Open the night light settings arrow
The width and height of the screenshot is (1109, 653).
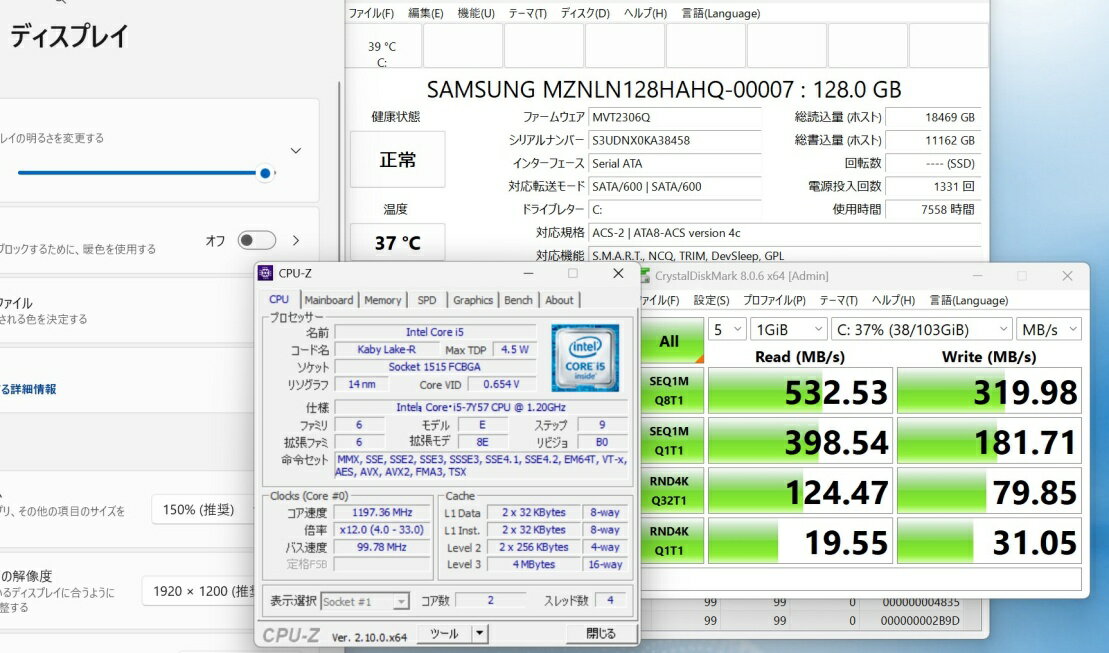296,240
